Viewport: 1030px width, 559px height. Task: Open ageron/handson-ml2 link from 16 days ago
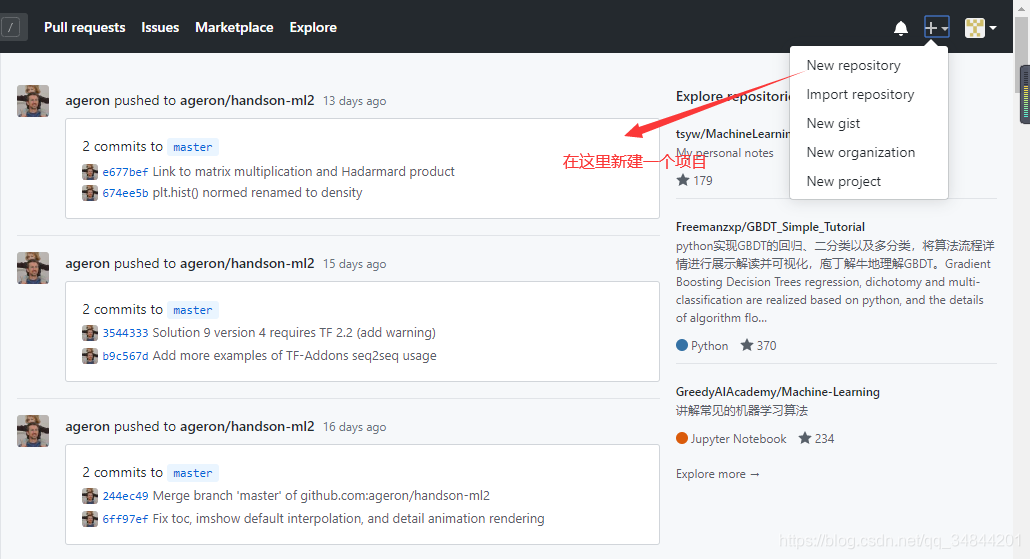247,426
